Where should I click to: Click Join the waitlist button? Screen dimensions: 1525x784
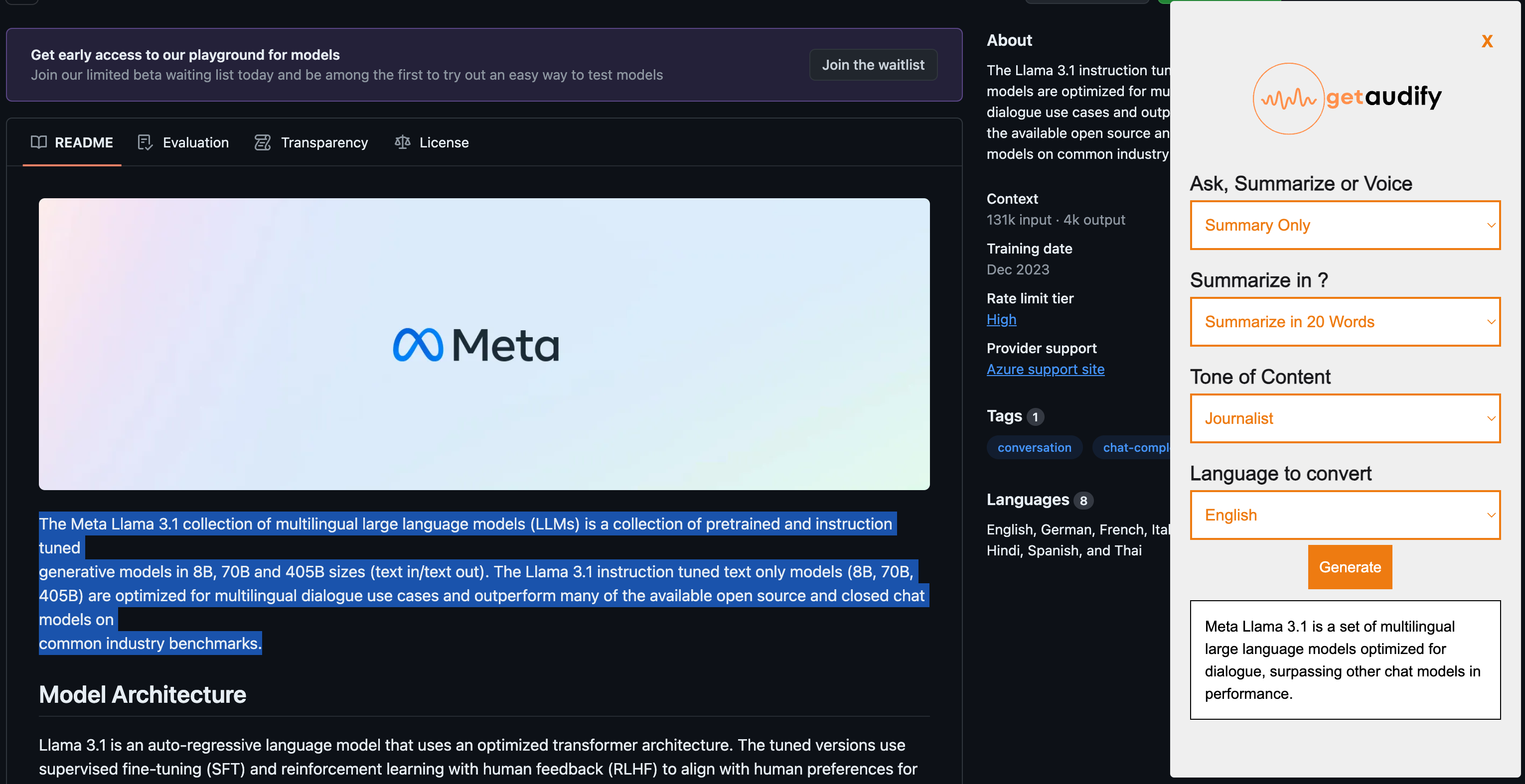pyautogui.click(x=873, y=64)
